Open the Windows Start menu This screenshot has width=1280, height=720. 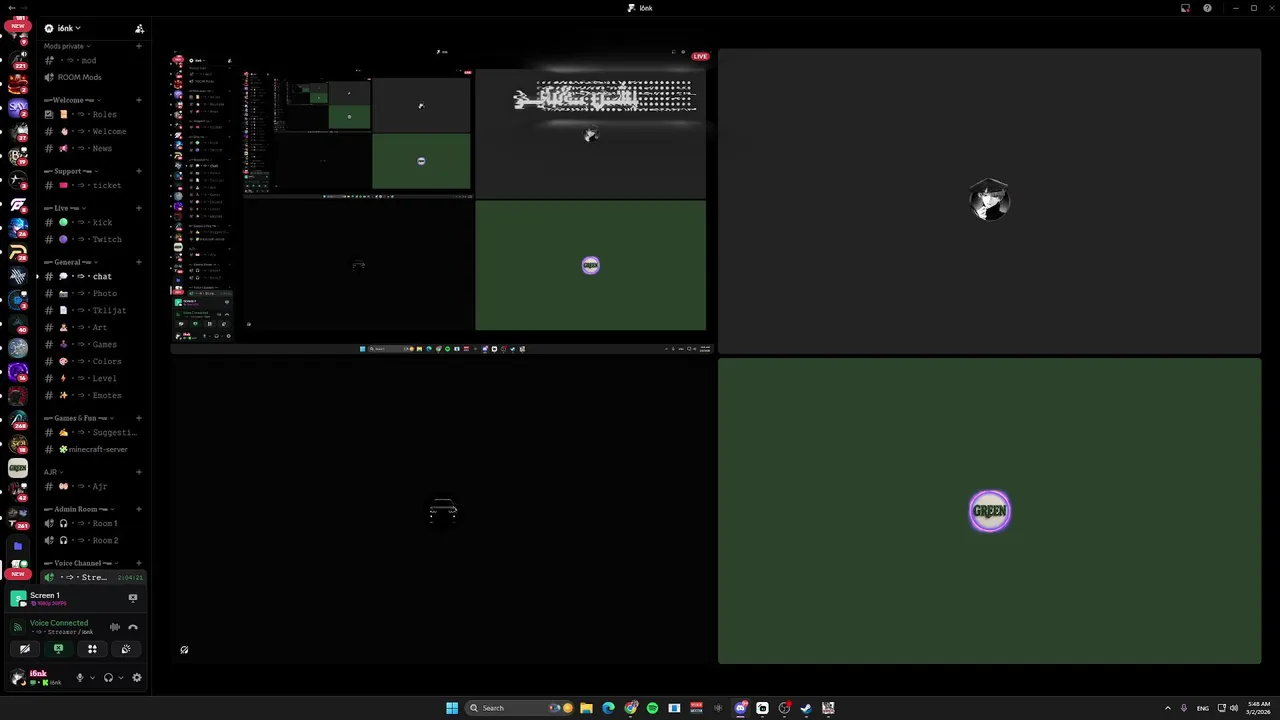pyautogui.click(x=452, y=708)
